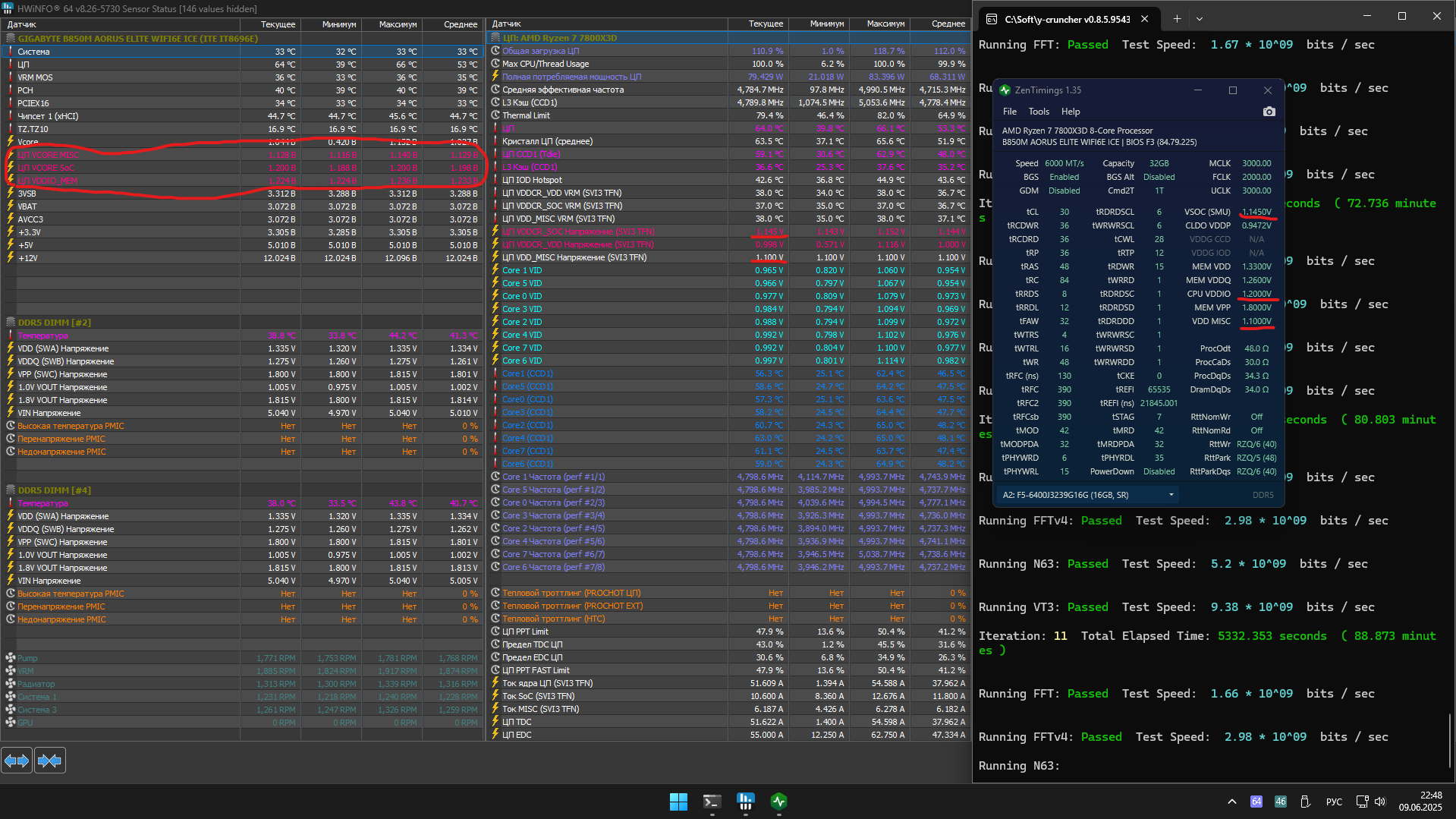The width and height of the screenshot is (1456, 819).
Task: Open the volume control in the system tray
Action: click(1379, 802)
